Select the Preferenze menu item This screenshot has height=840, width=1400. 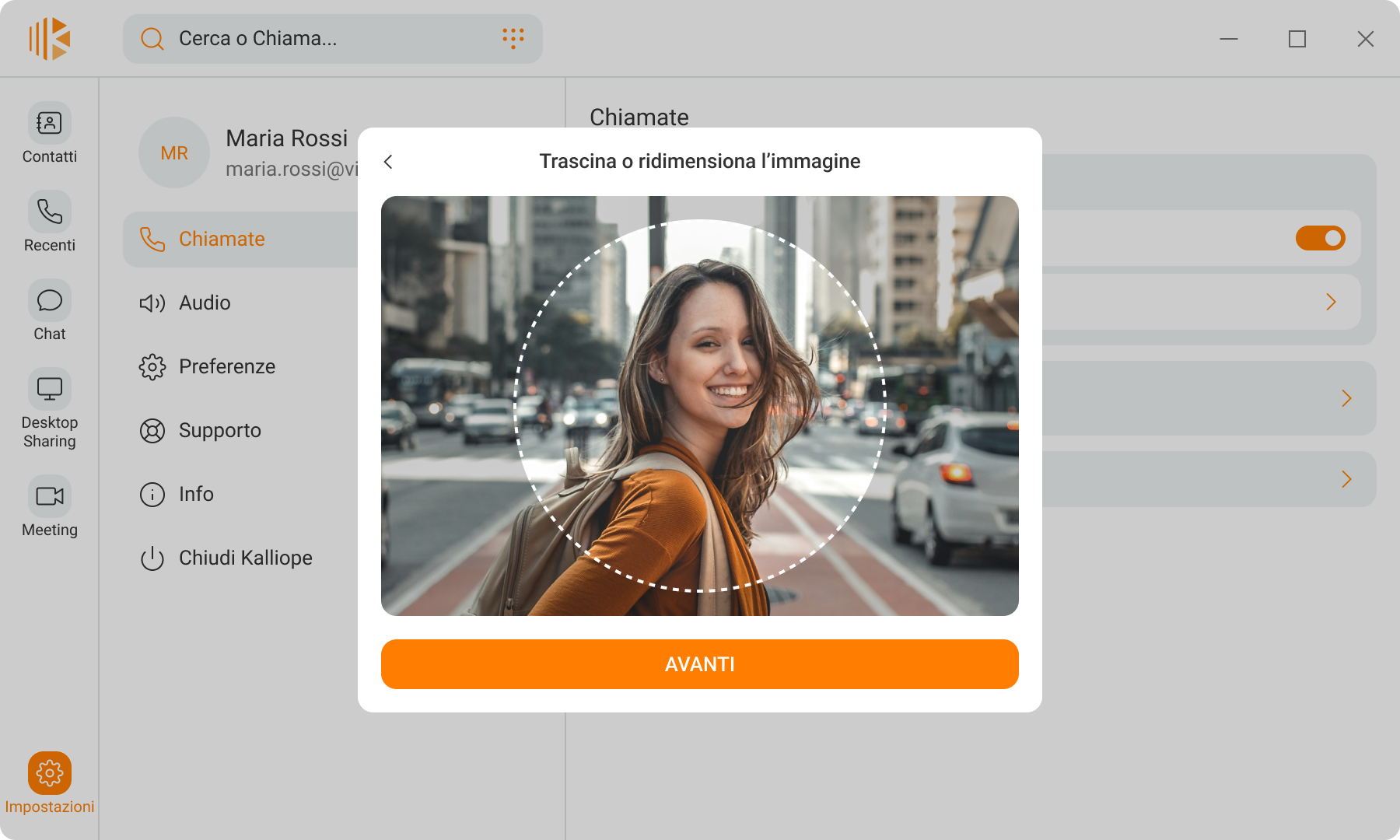coord(226,366)
